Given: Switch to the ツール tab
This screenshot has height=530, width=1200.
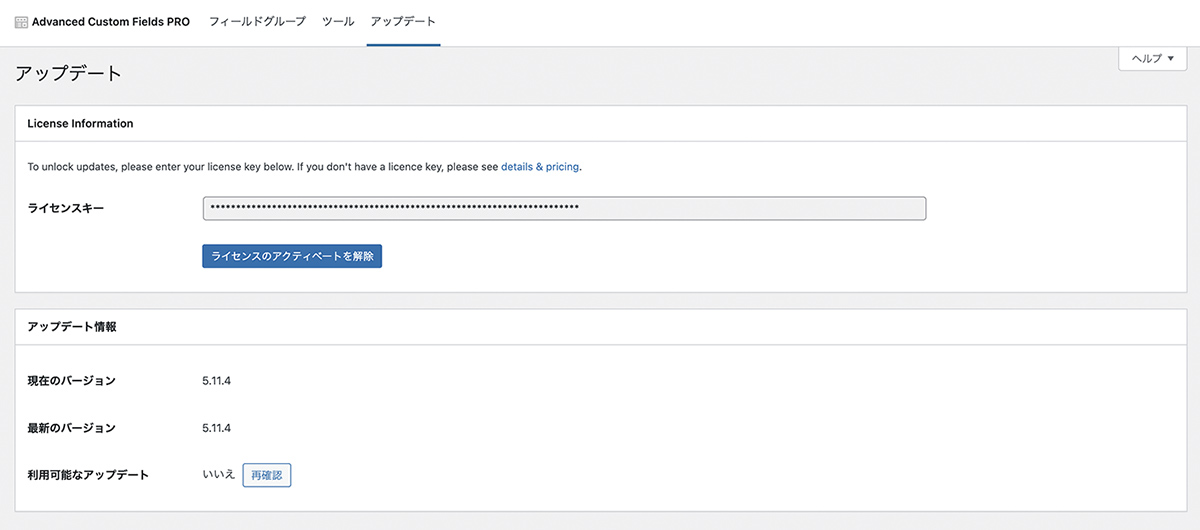Looking at the screenshot, I should point(338,21).
